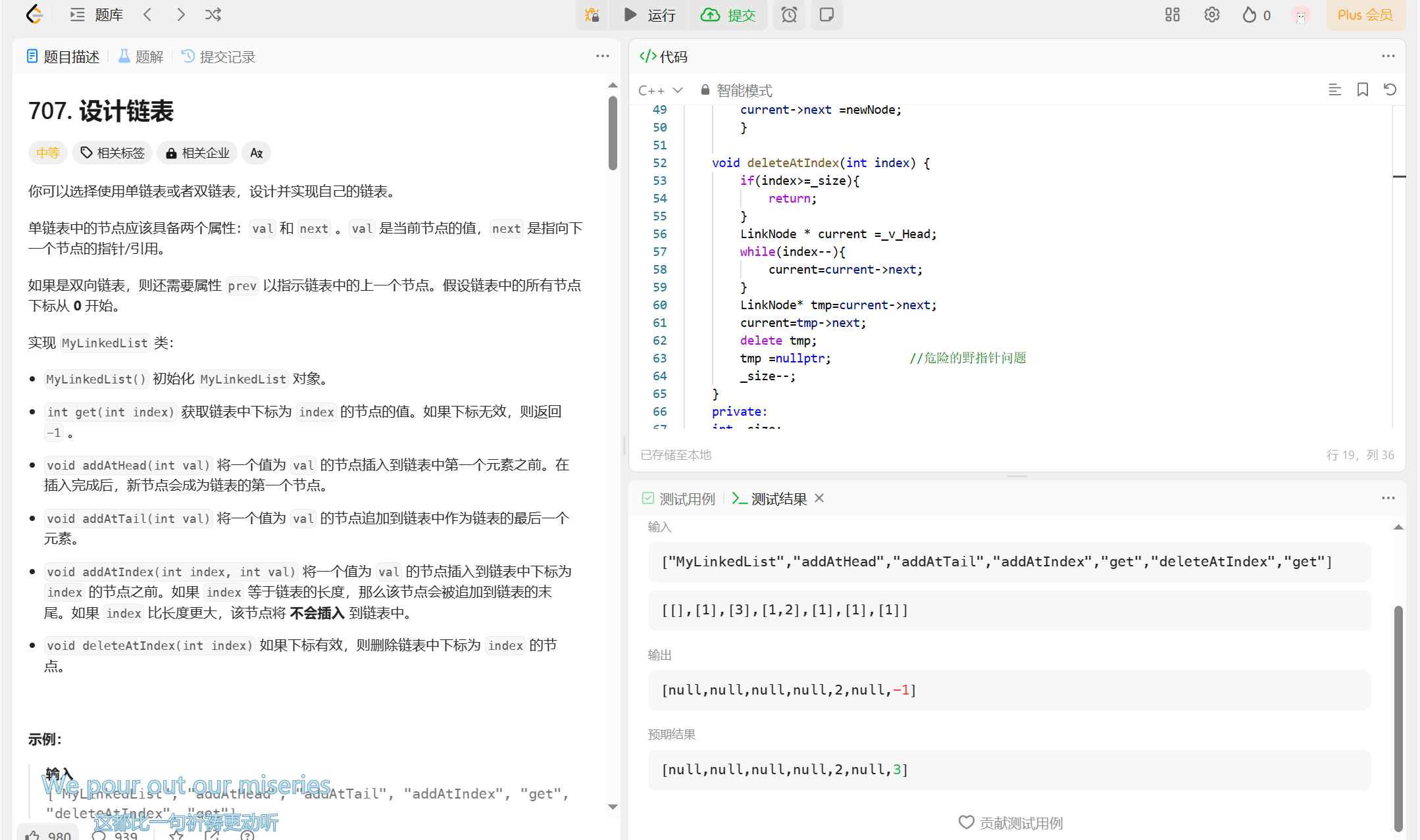Click 'private:' code line 66
This screenshot has height=840, width=1420.
tap(739, 411)
